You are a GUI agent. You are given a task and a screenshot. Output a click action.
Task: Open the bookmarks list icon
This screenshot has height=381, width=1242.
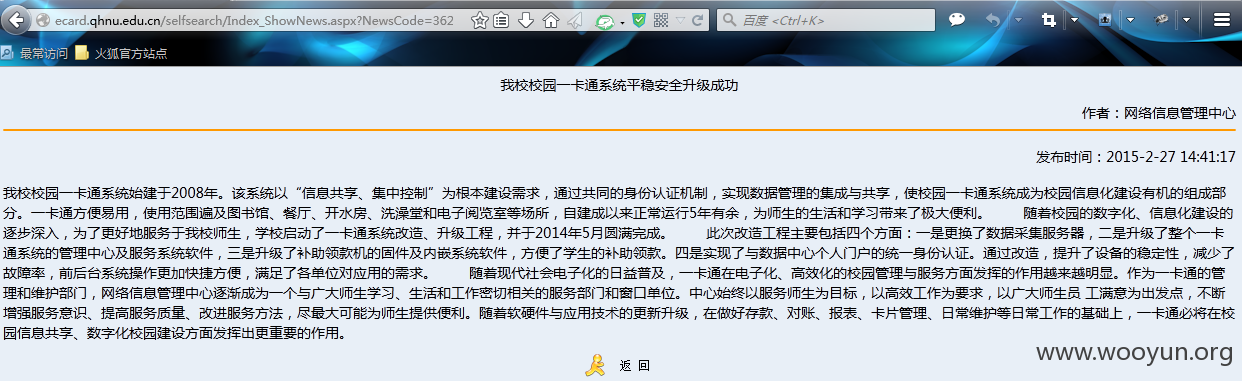tap(501, 20)
